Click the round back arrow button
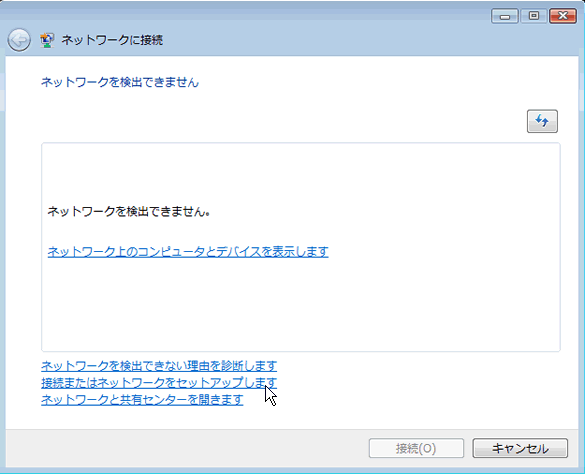The image size is (585, 474). point(19,40)
